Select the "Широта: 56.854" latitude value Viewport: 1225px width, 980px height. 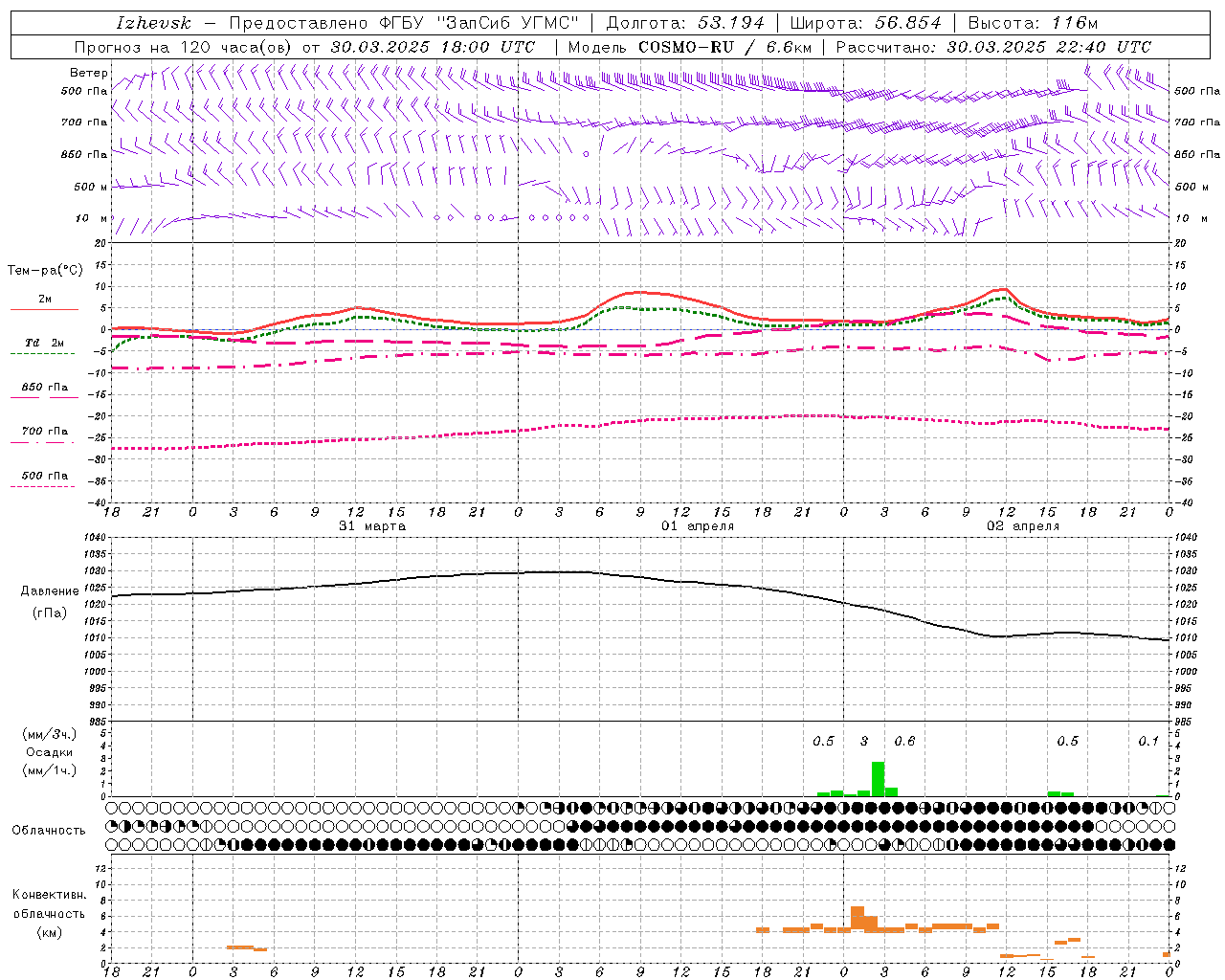866,23
